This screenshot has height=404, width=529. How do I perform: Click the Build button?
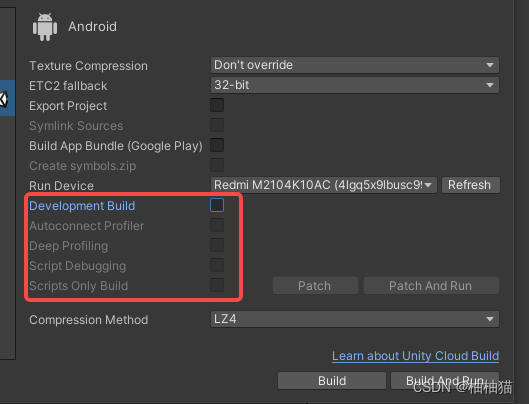tap(332, 381)
